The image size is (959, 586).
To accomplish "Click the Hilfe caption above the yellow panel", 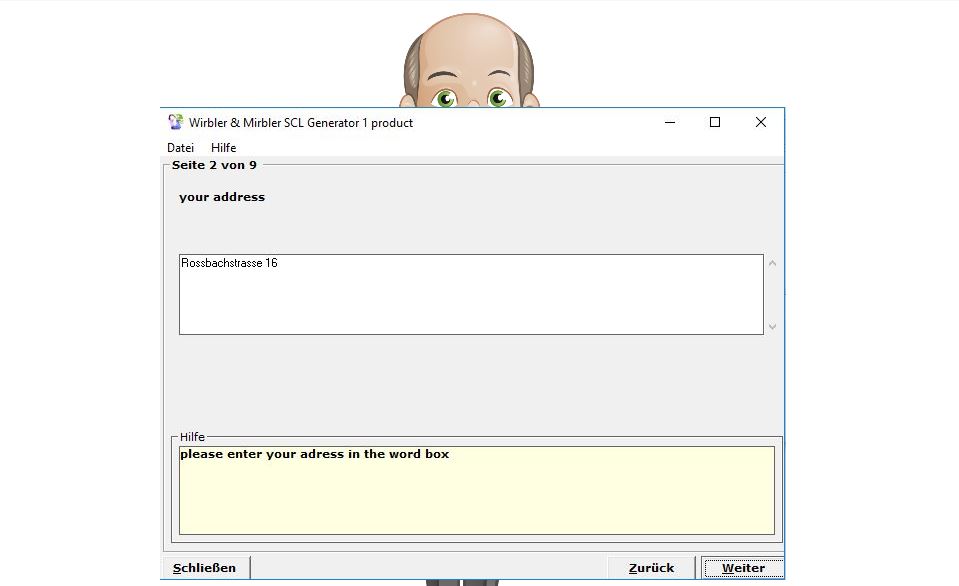I will point(192,438).
